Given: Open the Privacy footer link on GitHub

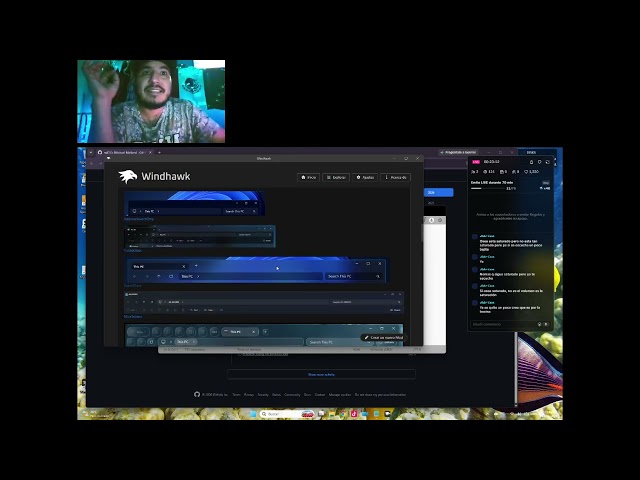Looking at the screenshot, I should 249,395.
